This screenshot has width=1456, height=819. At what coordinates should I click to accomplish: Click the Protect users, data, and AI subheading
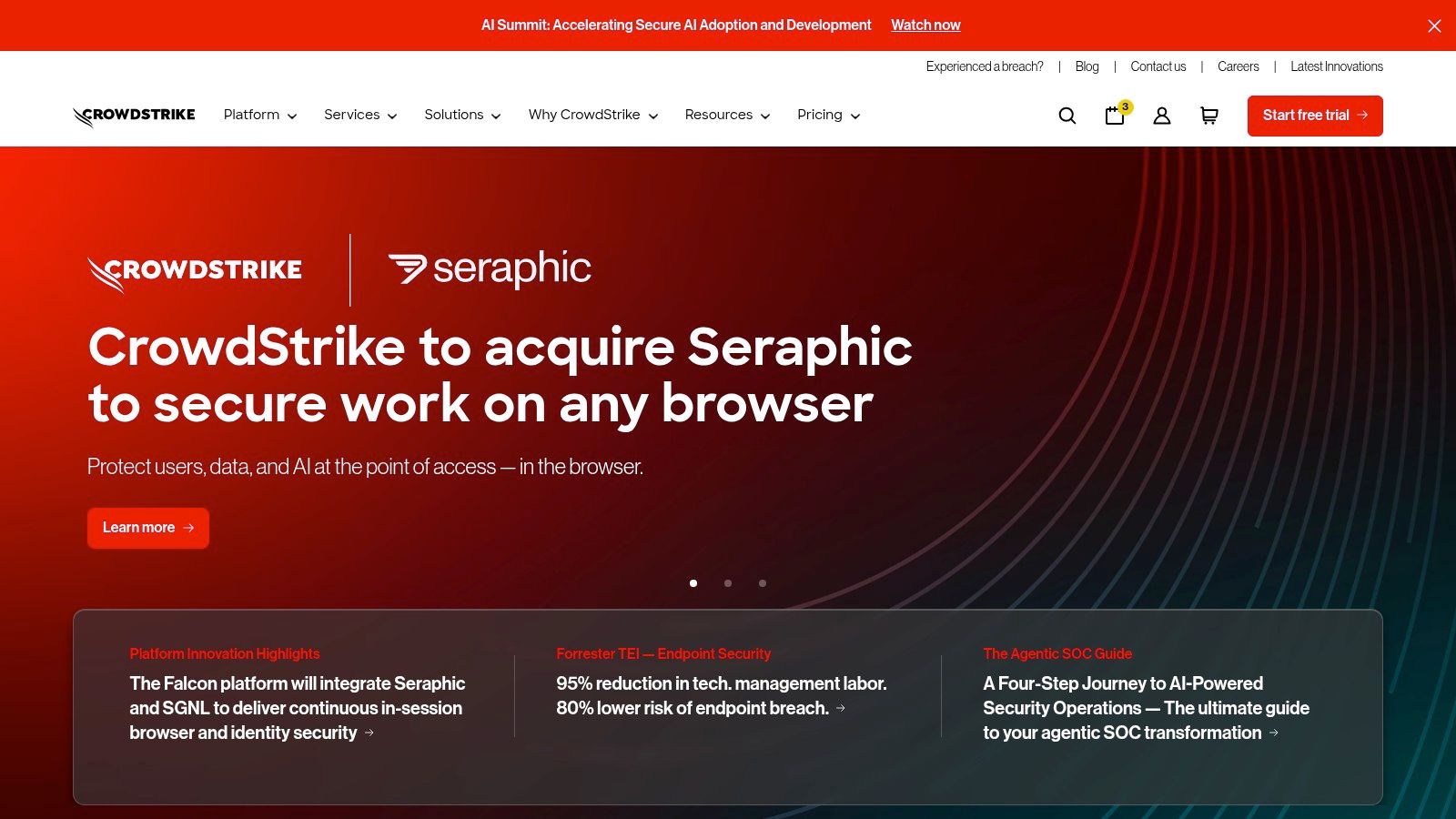[365, 467]
